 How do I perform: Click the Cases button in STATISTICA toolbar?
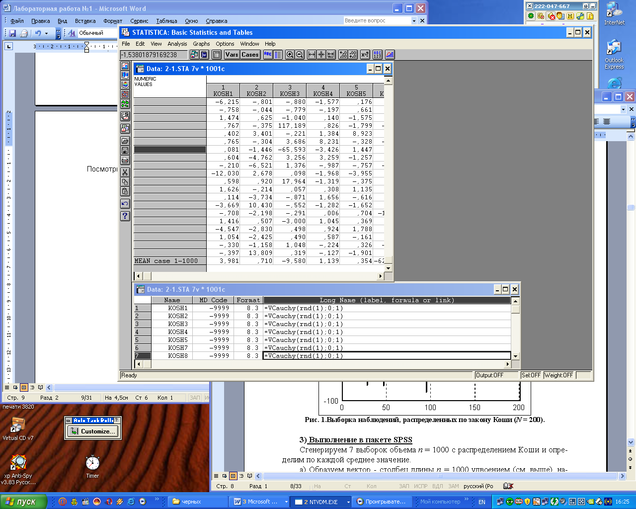tap(249, 55)
